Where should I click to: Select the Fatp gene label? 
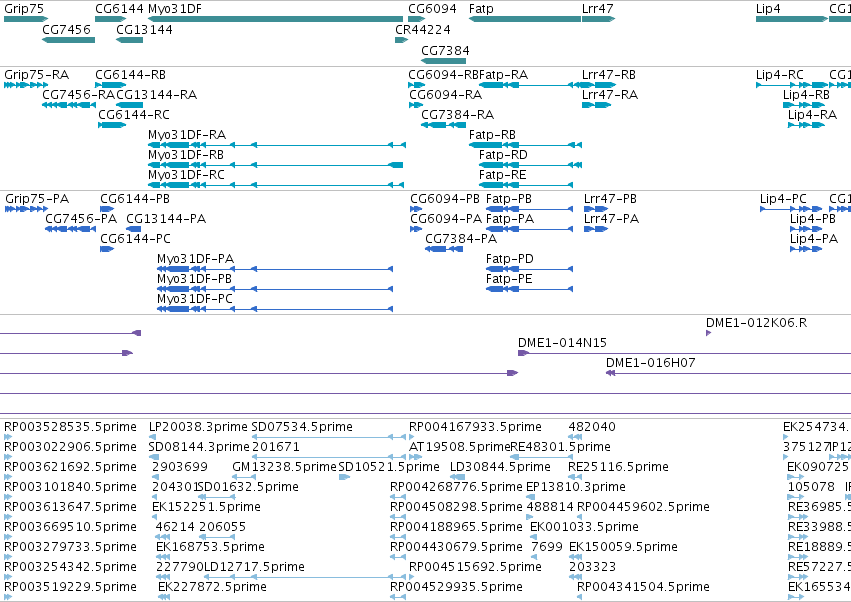point(481,9)
